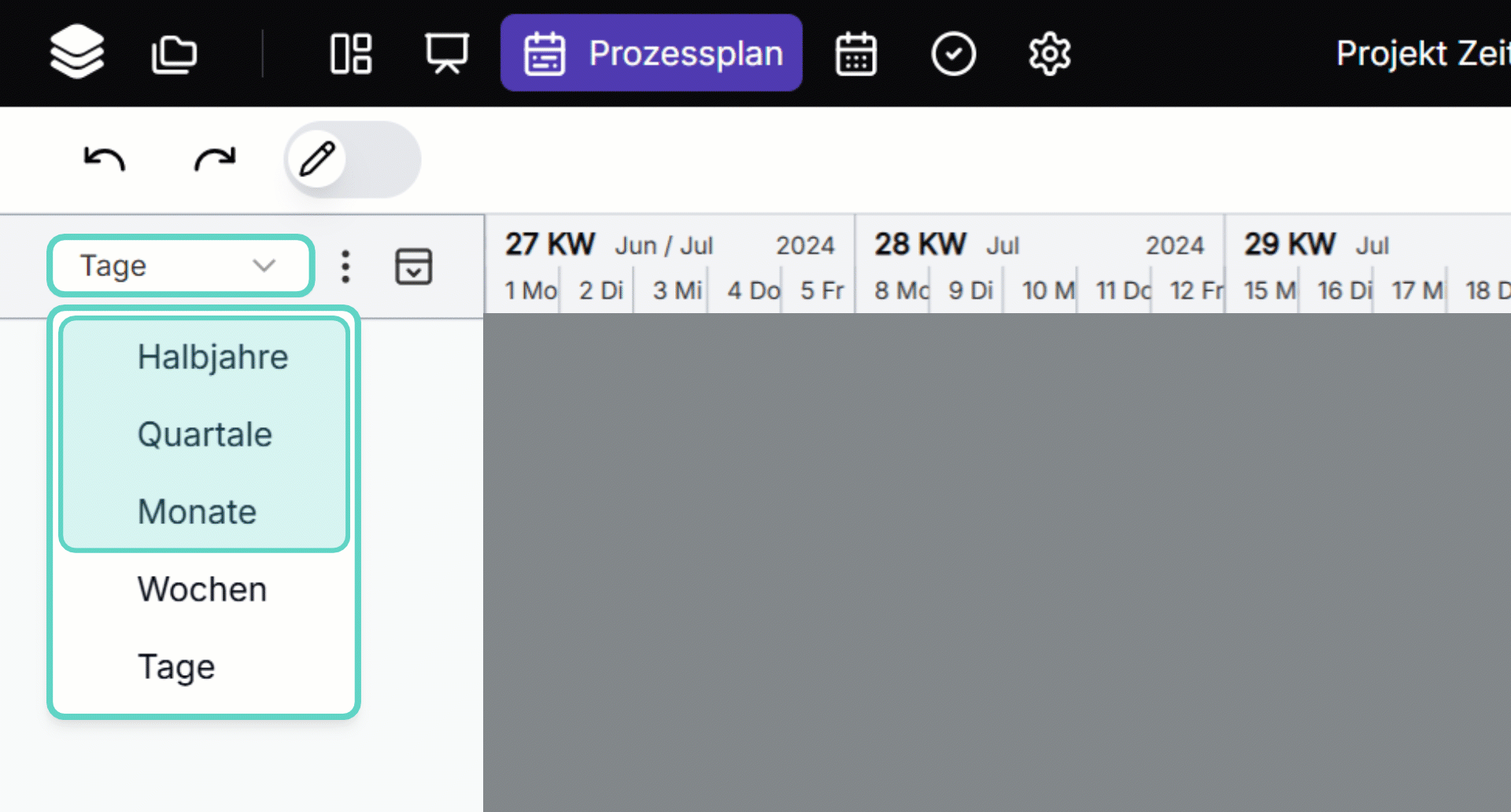Select Wochen as the timescale
Screen dimensions: 1511x812
201,589
